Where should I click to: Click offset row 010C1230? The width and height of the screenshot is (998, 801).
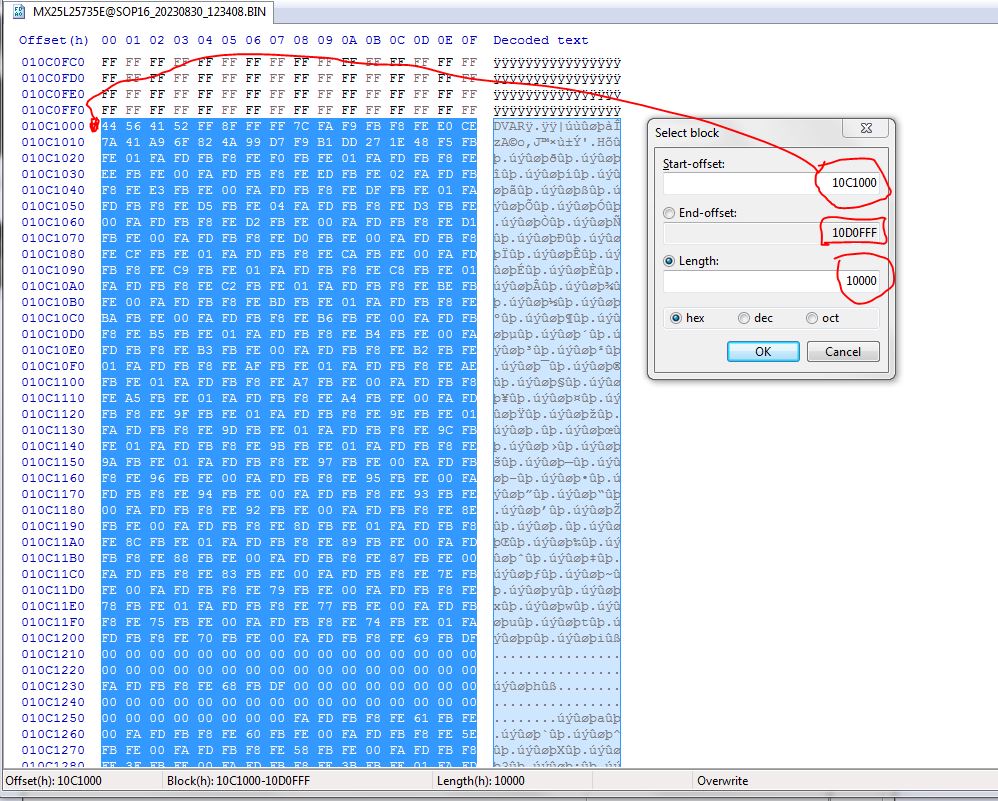(53, 686)
